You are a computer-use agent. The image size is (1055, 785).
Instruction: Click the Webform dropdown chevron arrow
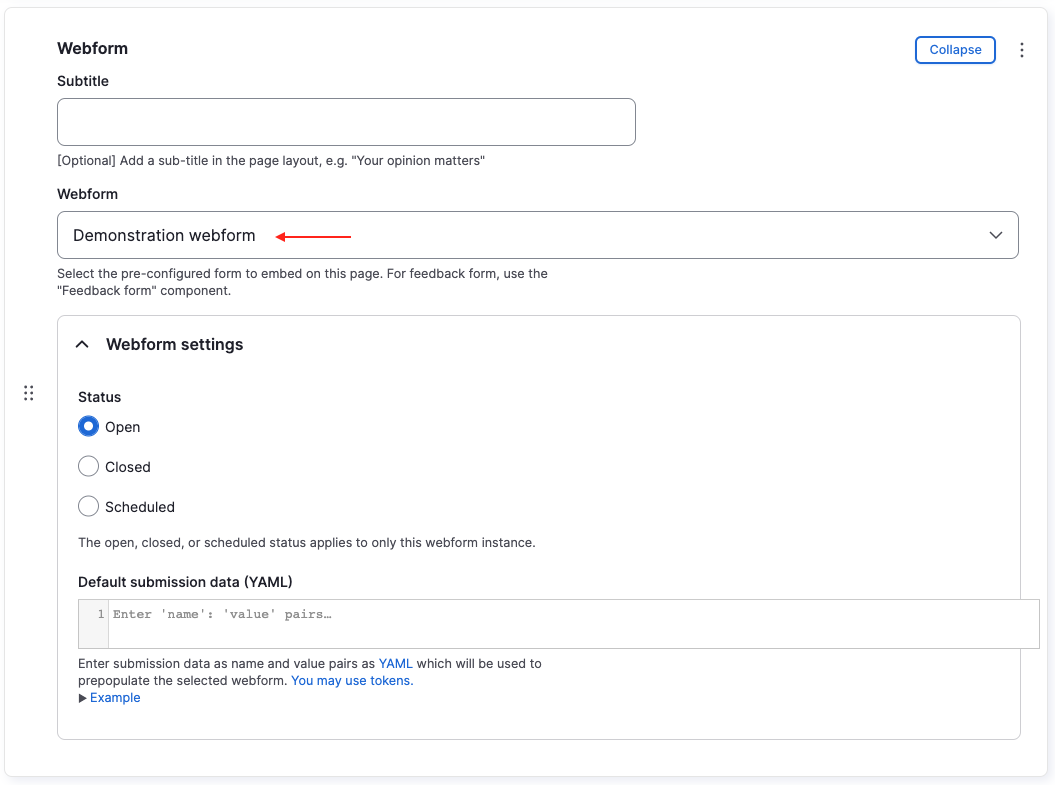(996, 235)
